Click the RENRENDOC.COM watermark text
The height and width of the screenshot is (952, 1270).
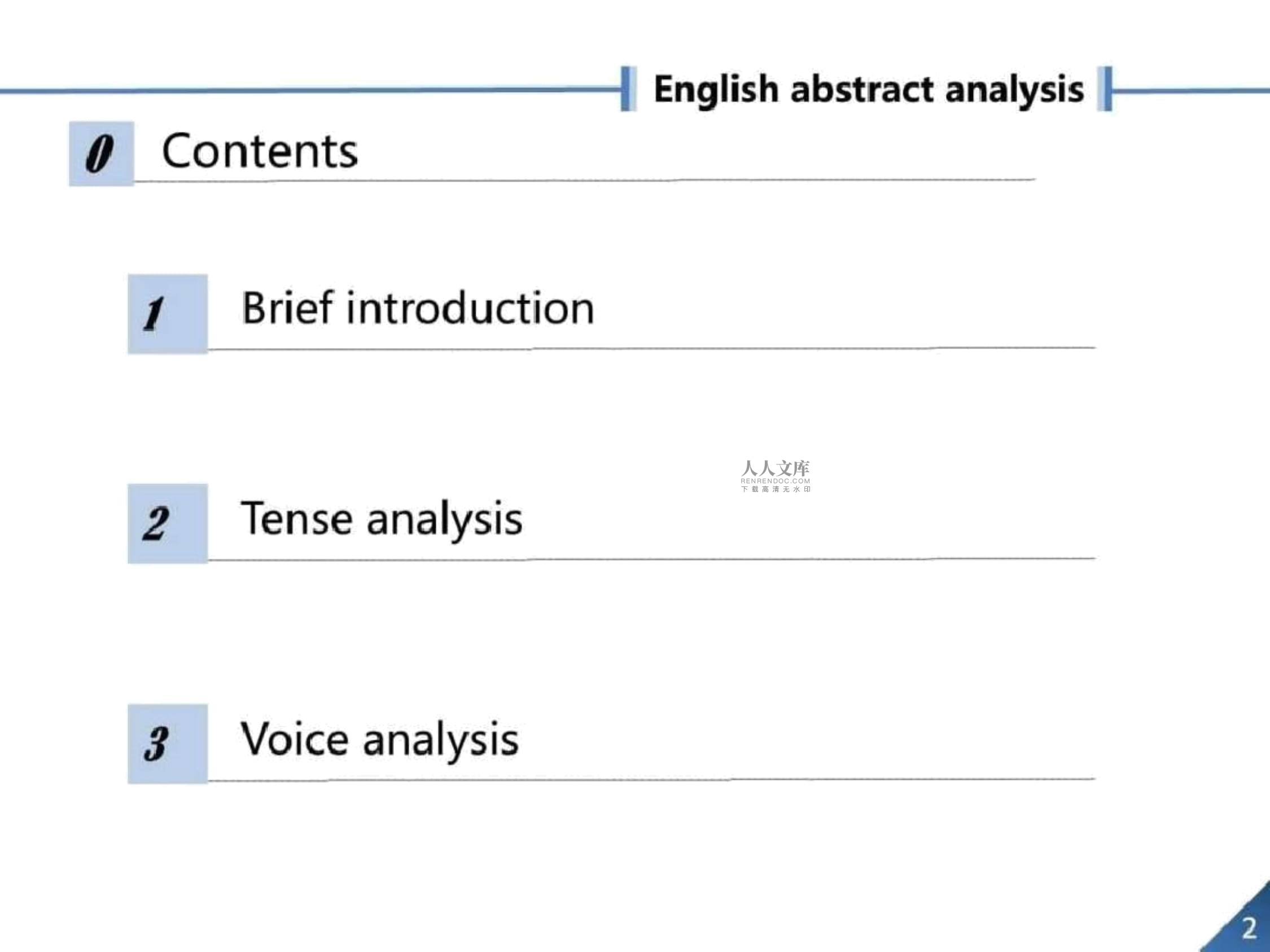[775, 481]
